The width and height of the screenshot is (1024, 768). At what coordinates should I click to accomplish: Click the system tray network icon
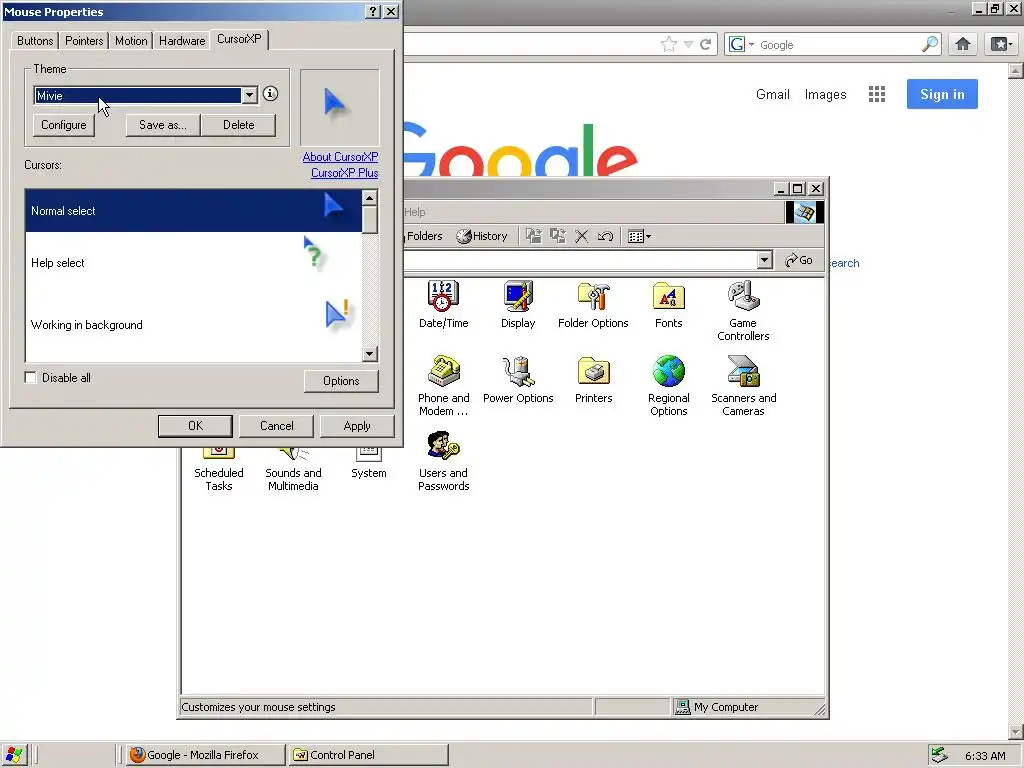tap(939, 755)
